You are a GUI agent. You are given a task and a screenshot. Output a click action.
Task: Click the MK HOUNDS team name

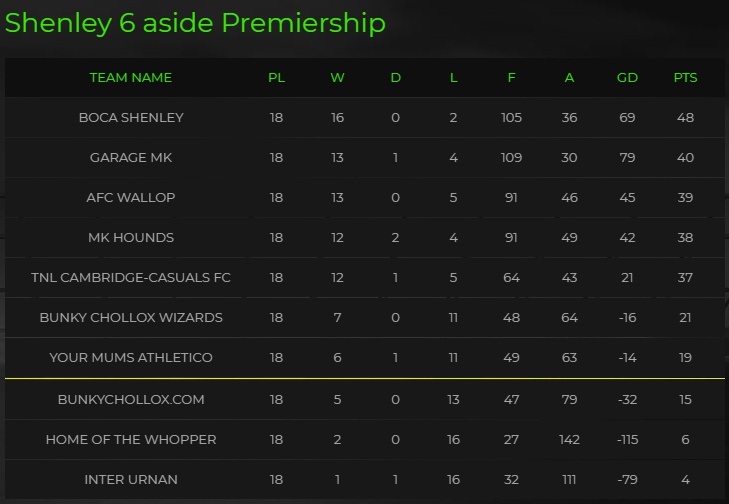(131, 238)
